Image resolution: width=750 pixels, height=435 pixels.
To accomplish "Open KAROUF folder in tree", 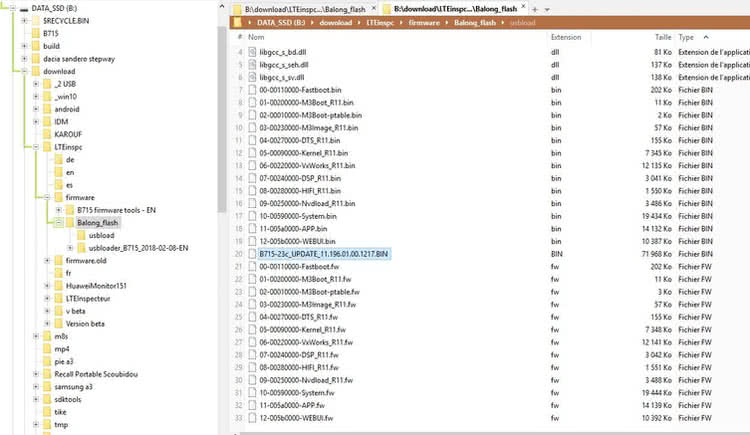I will [x=68, y=134].
